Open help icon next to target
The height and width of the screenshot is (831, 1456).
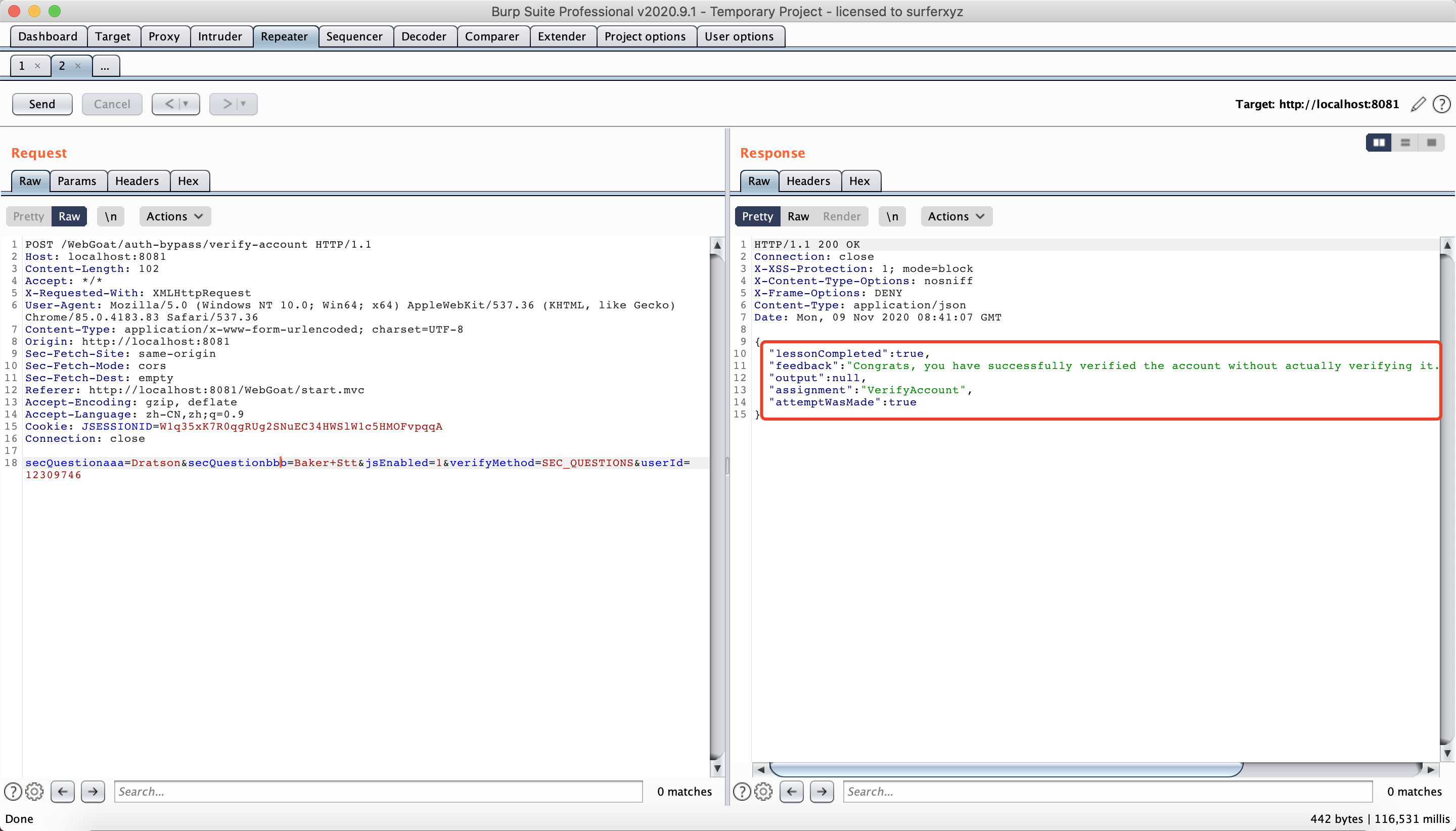point(1442,104)
